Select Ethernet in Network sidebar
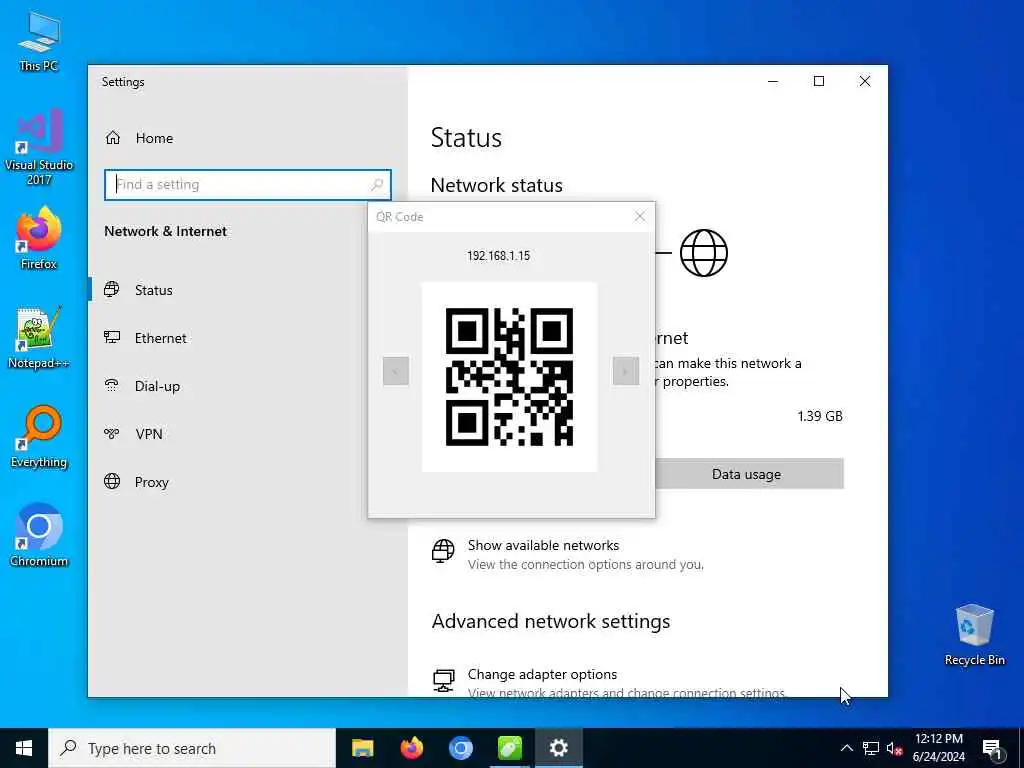This screenshot has height=768, width=1024. tap(248, 338)
